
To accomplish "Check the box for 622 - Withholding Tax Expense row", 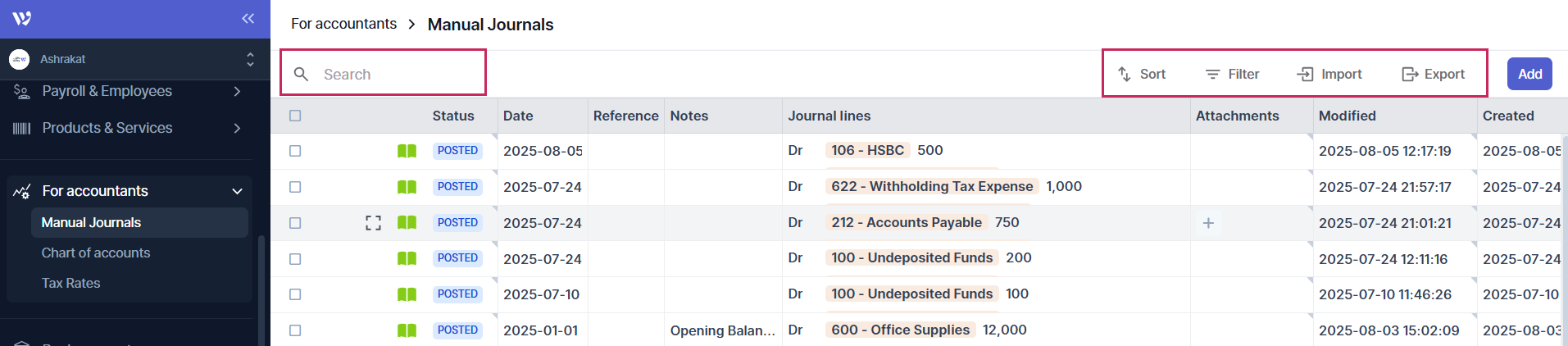I will point(295,187).
